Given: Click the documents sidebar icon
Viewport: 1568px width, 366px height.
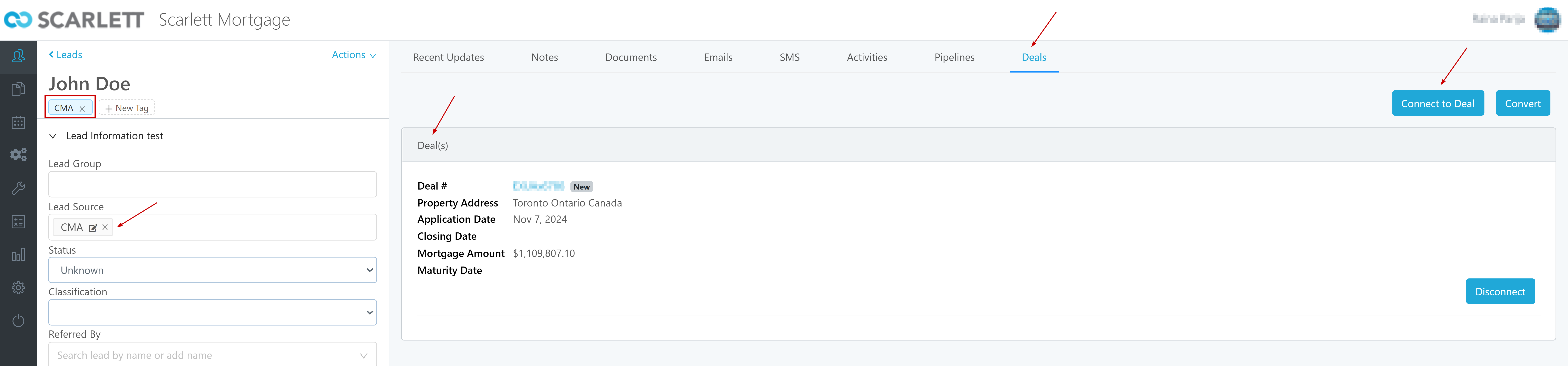Looking at the screenshot, I should click(x=18, y=89).
